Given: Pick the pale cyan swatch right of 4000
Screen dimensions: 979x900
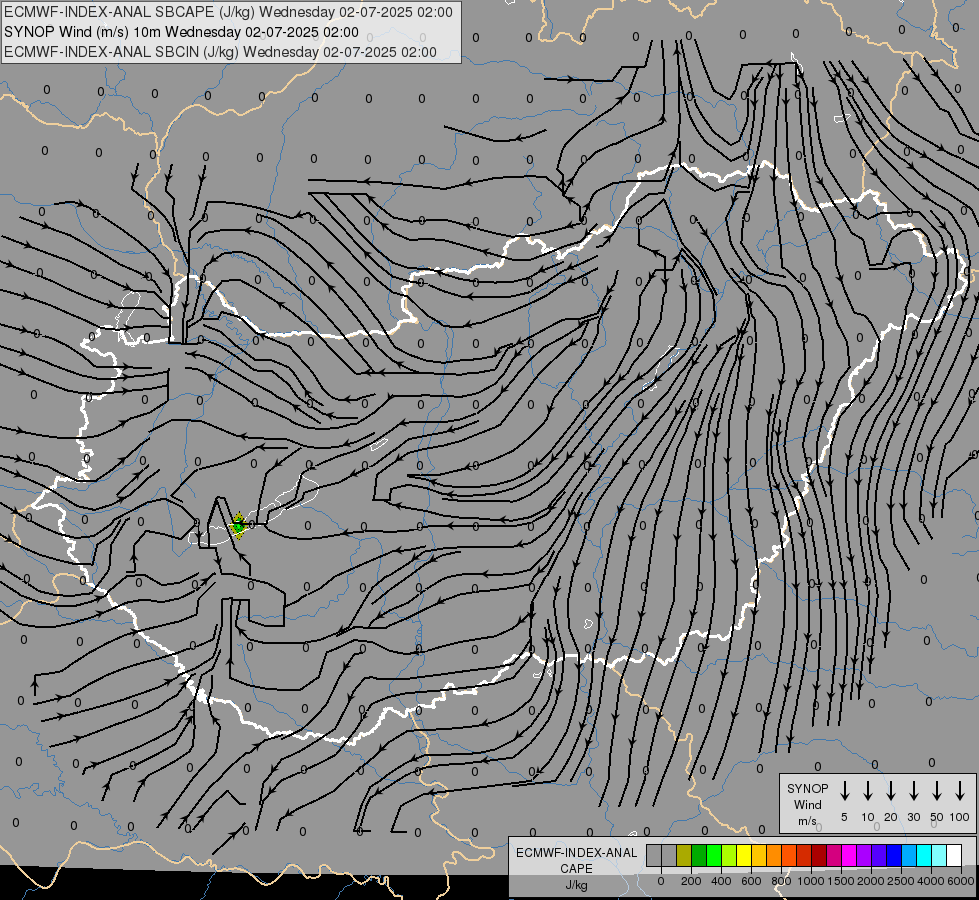Looking at the screenshot, I should (940, 855).
